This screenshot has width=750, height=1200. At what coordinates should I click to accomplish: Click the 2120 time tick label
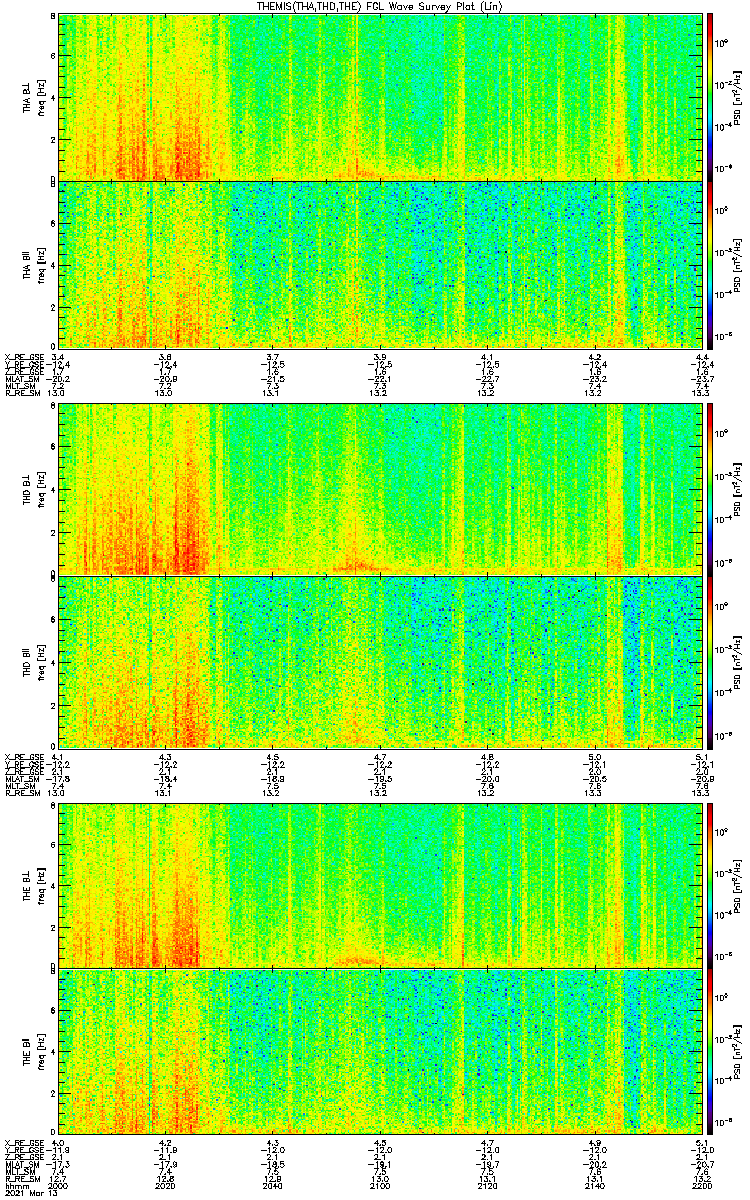487,1185
